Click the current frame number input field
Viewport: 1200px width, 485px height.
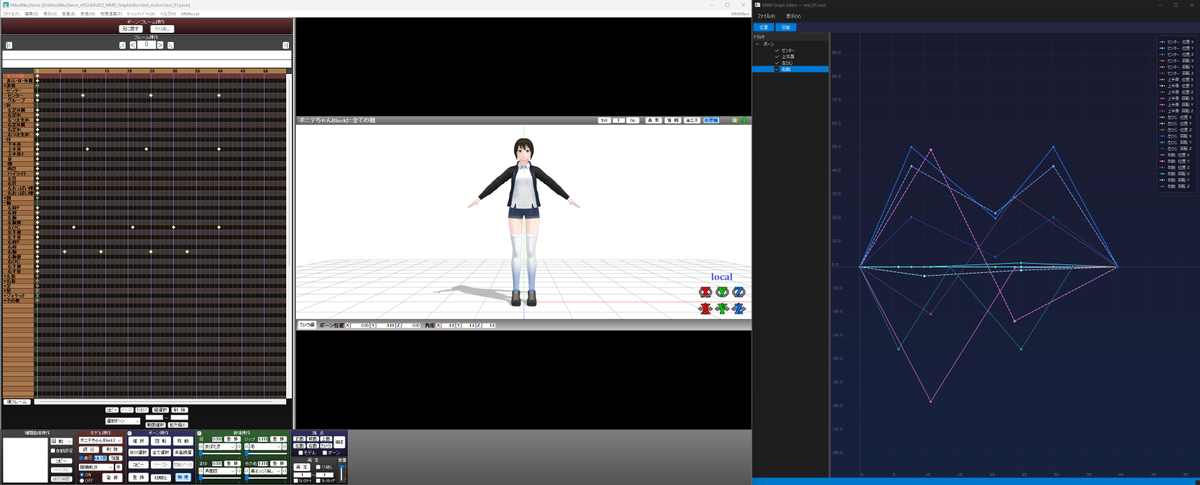[x=147, y=45]
